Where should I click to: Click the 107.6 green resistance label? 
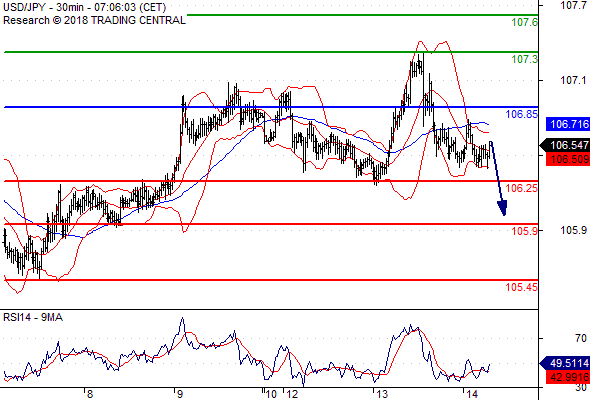coord(525,22)
